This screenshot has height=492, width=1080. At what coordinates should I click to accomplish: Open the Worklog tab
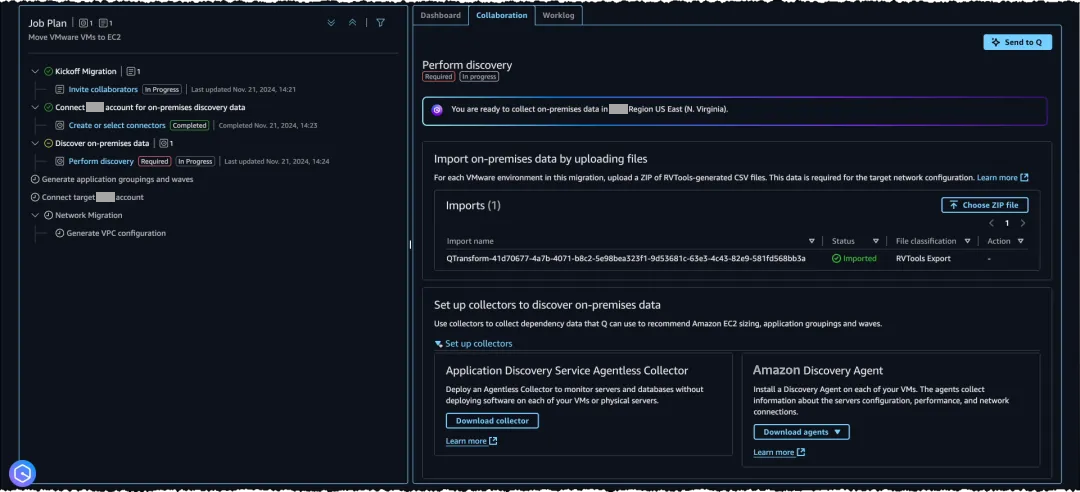coord(558,15)
